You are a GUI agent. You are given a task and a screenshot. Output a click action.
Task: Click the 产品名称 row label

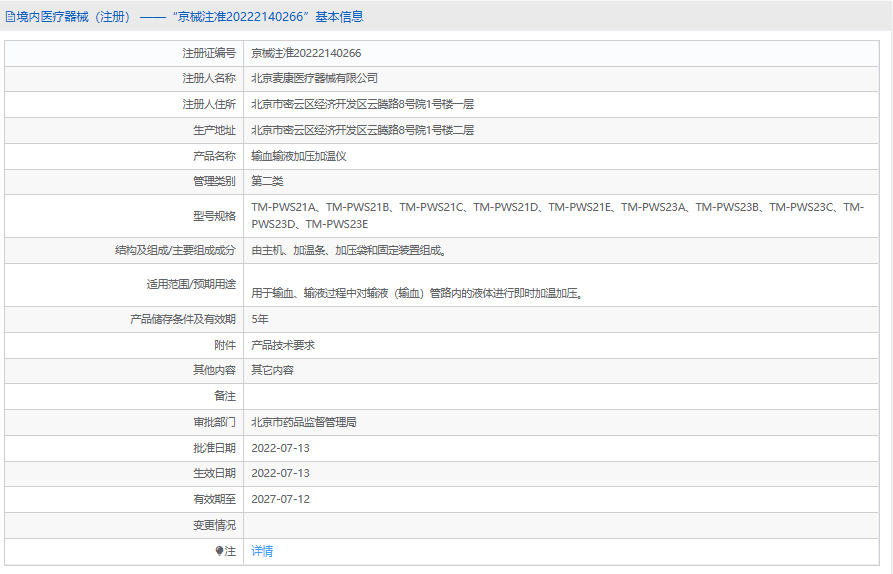[x=214, y=155]
